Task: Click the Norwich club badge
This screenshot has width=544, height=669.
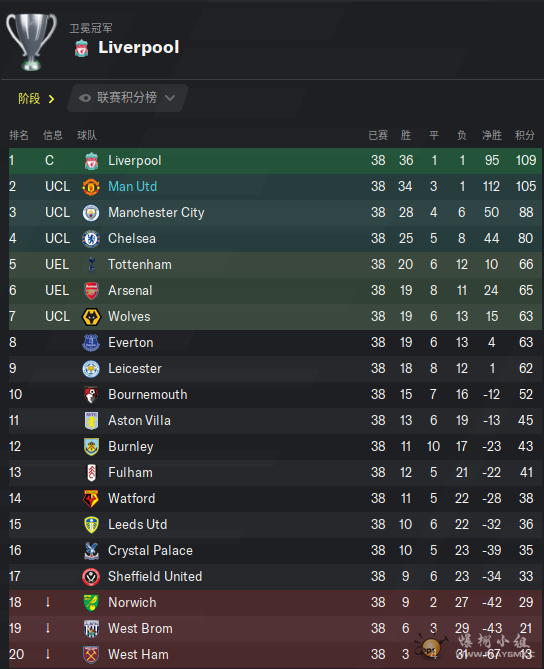Action: click(91, 603)
